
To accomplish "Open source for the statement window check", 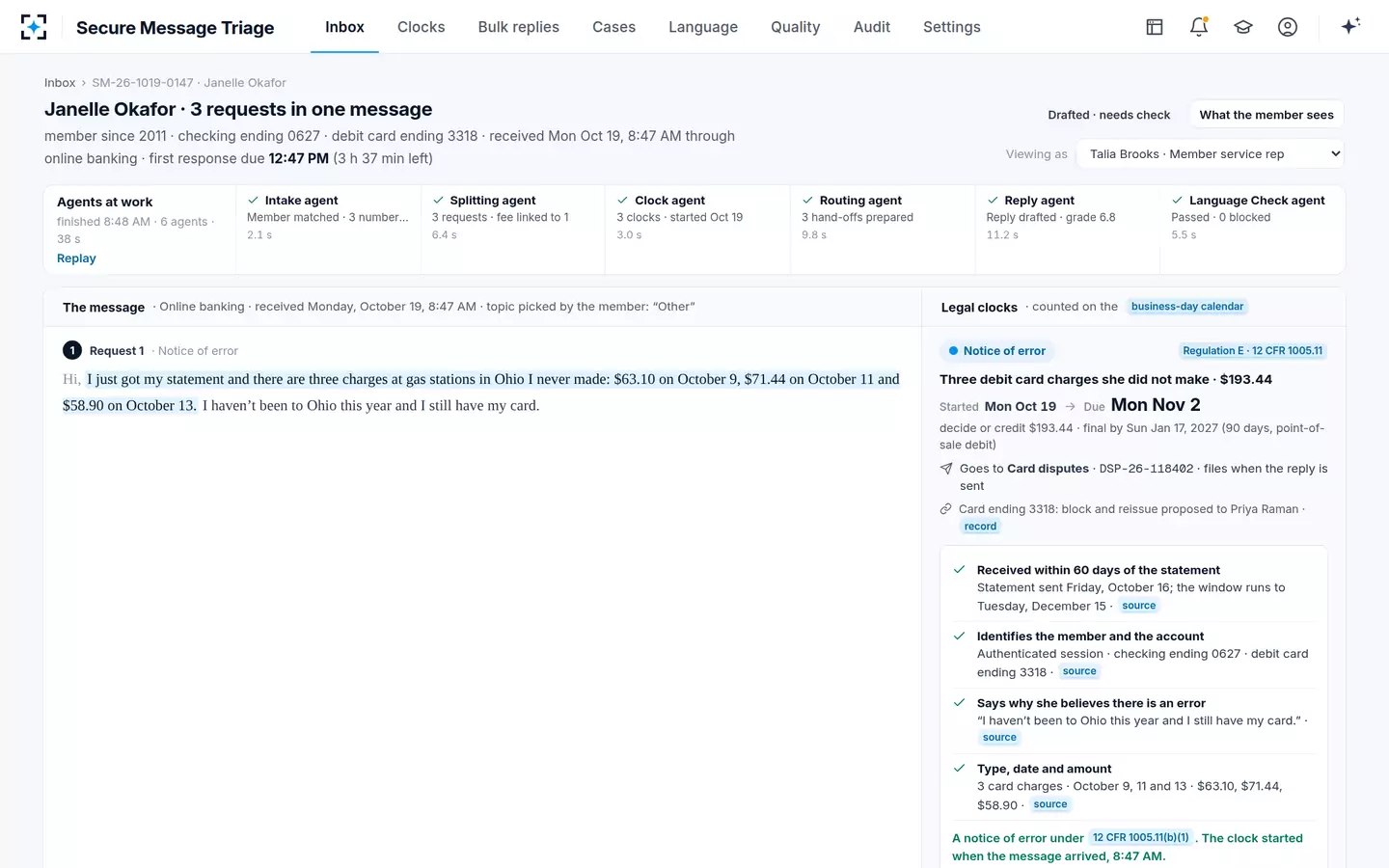I will (x=1139, y=606).
